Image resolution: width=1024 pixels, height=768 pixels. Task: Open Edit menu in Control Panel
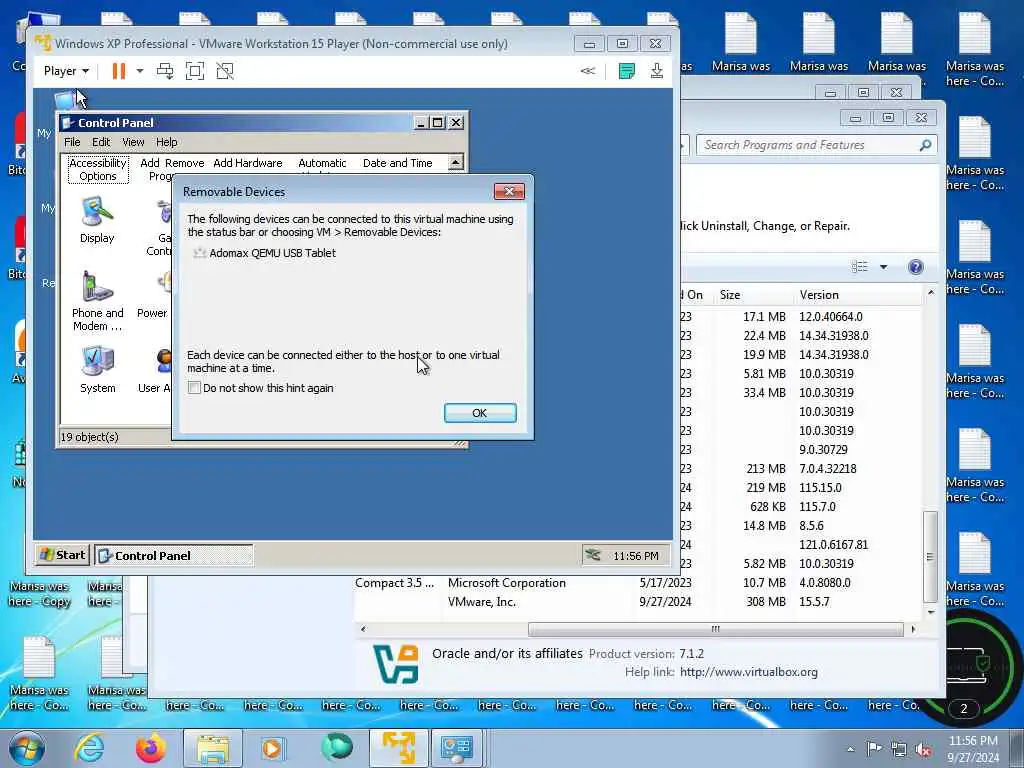pyautogui.click(x=101, y=142)
